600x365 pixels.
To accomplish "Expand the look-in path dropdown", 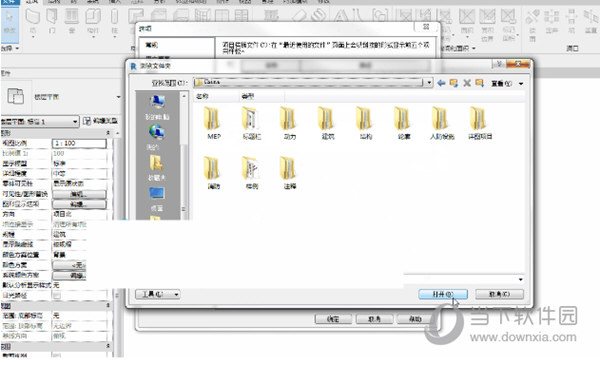I will (429, 83).
